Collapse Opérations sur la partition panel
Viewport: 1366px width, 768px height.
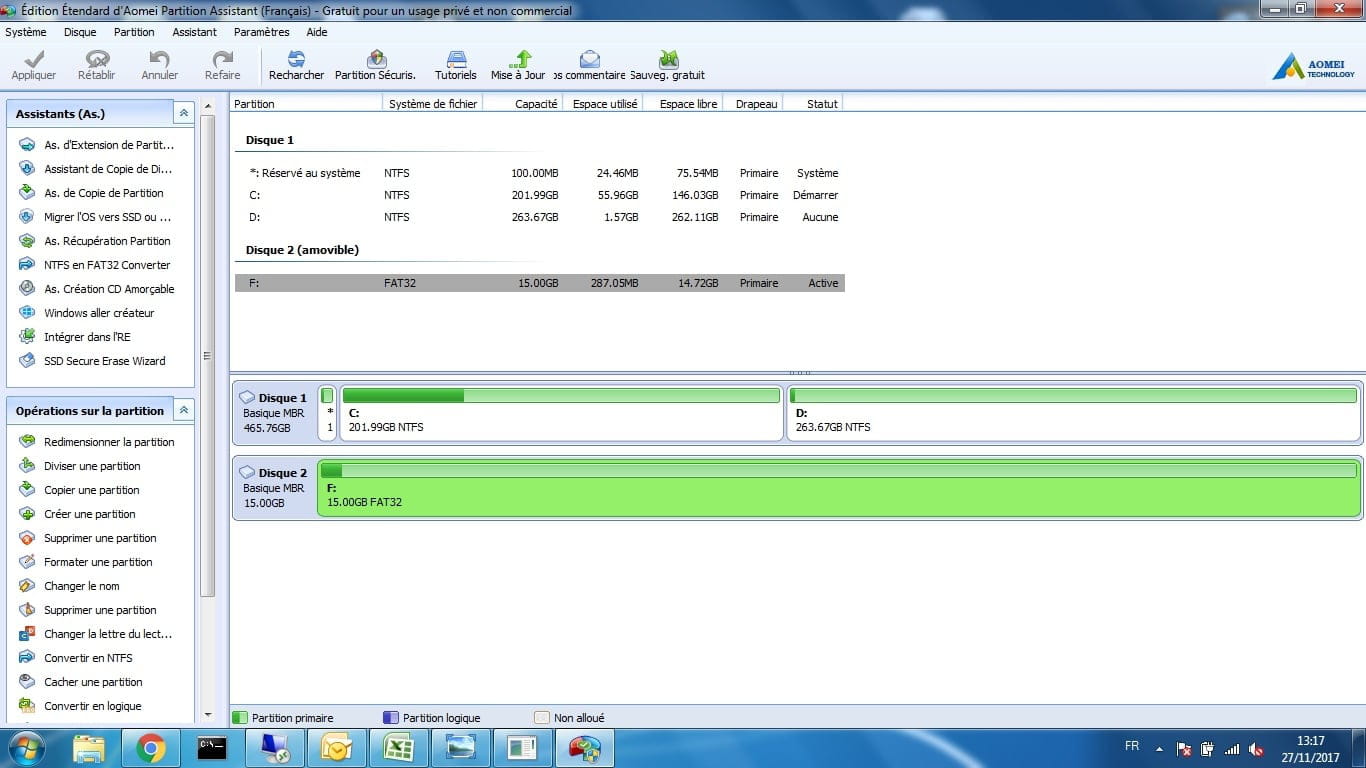point(183,411)
